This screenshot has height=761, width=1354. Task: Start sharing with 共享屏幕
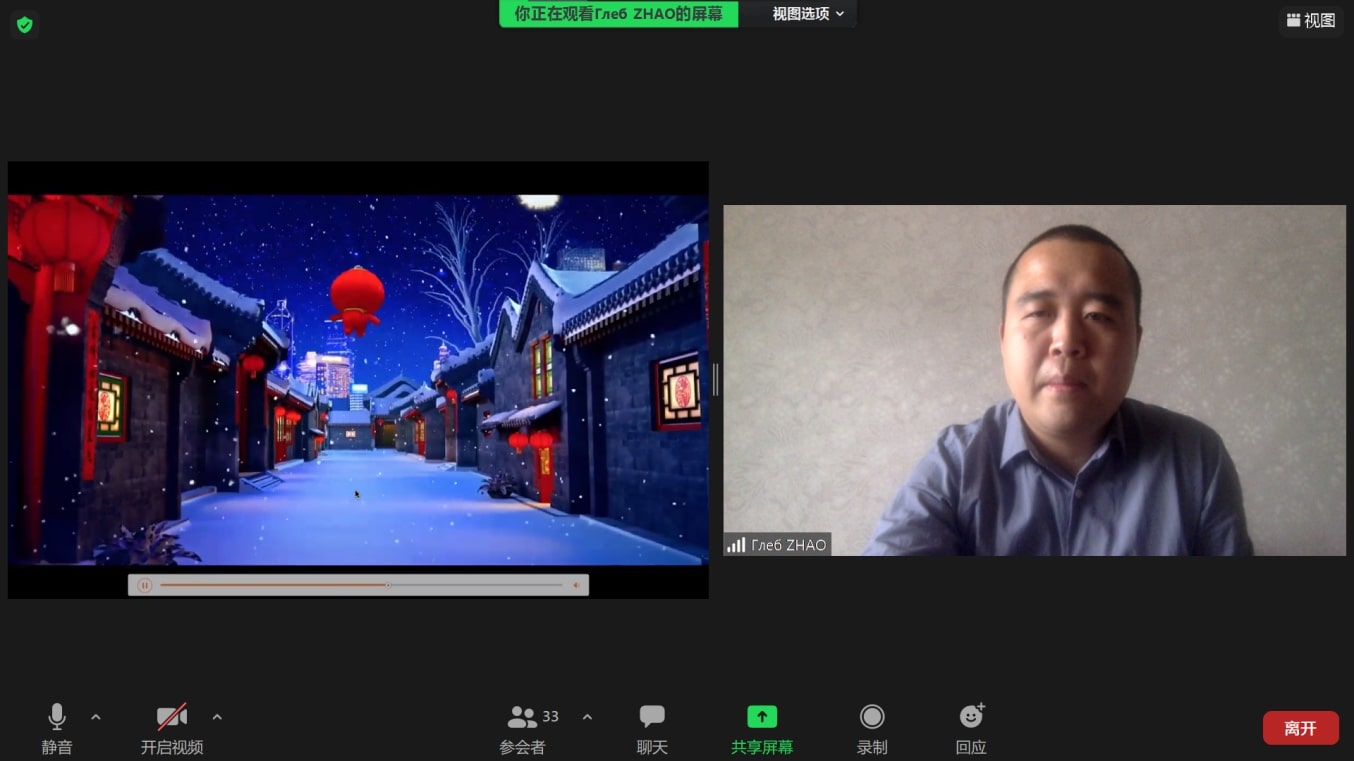762,729
